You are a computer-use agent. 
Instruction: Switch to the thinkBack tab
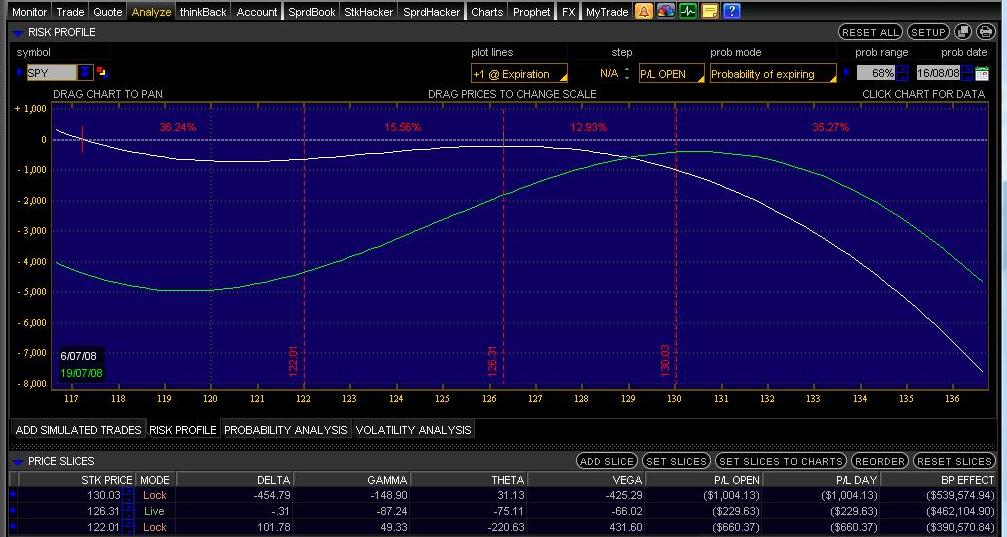(203, 12)
